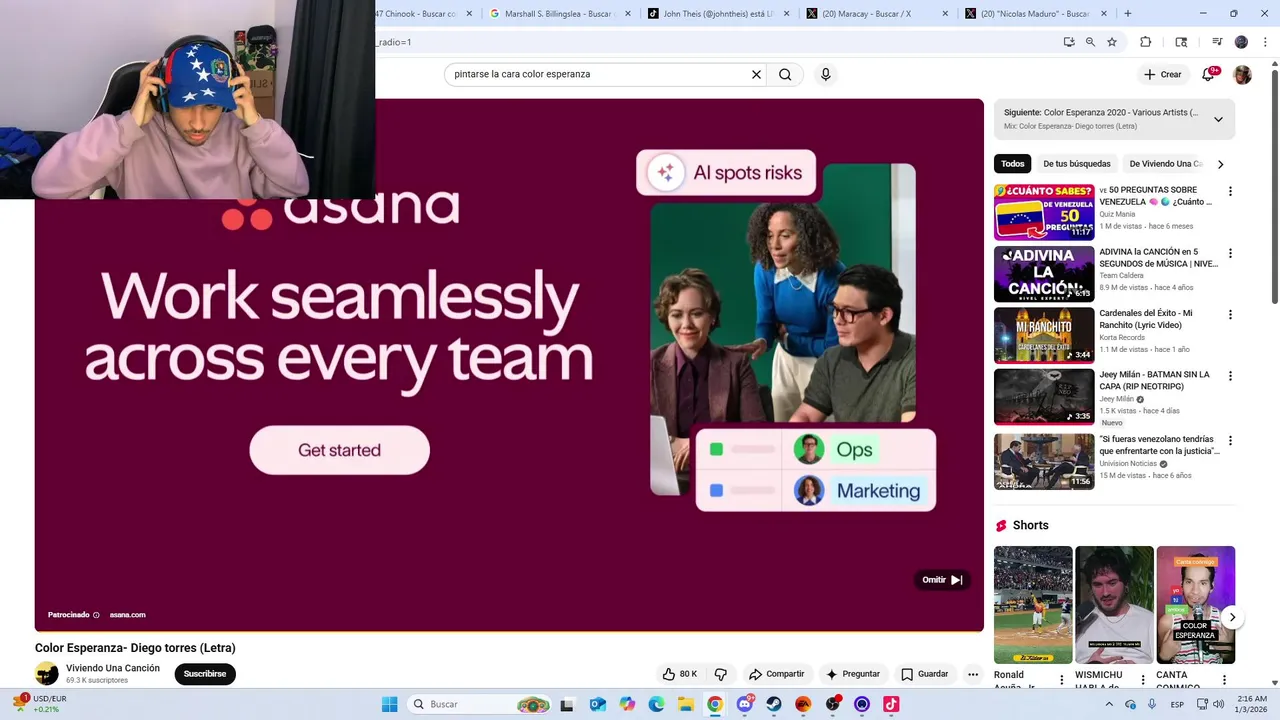
Task: Open options for Jeey Milán BATMAN video
Action: point(1230,376)
